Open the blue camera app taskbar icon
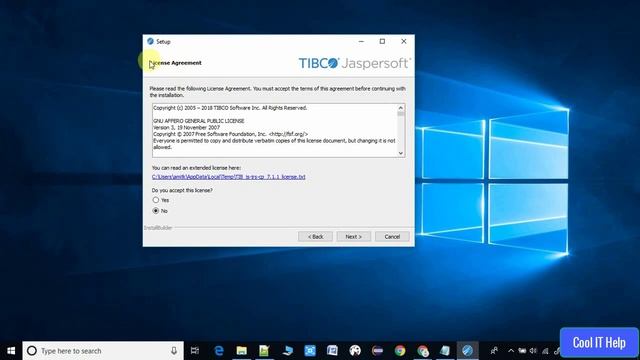640x360 pixels. (310, 351)
